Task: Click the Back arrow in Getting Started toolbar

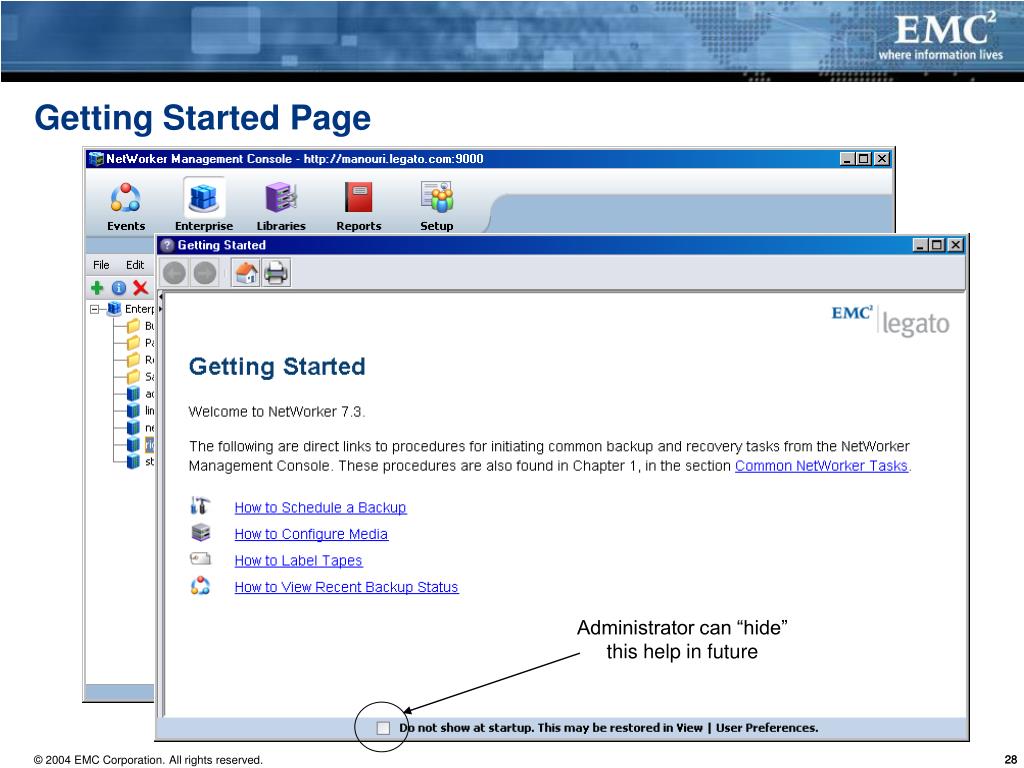Action: tap(174, 272)
